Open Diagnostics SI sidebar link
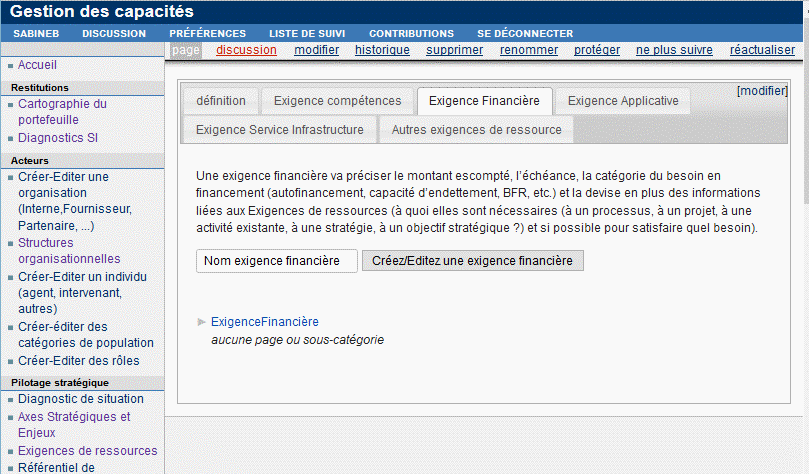The width and height of the screenshot is (809, 474). 58,138
